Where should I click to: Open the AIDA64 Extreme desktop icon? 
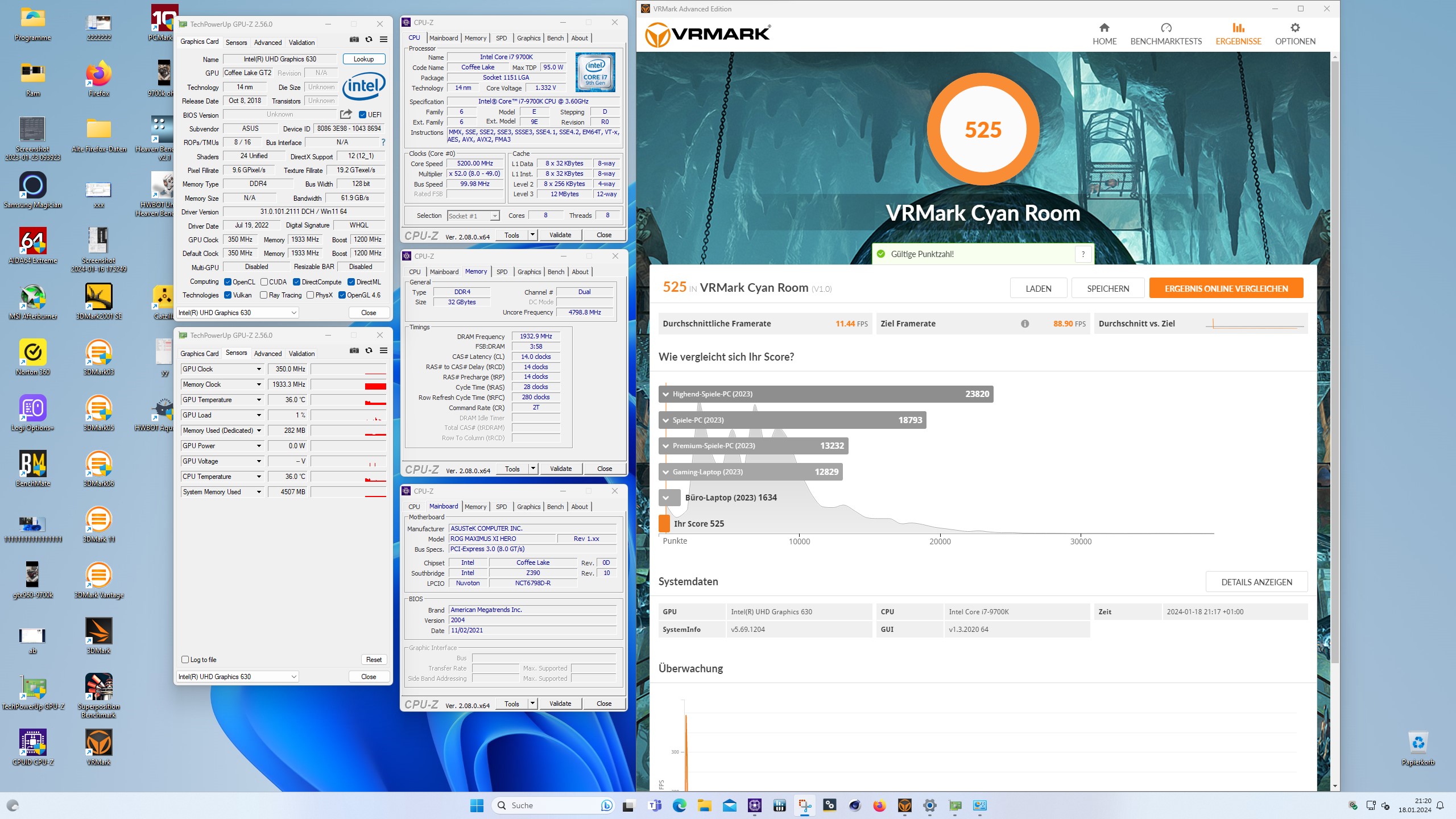[33, 246]
